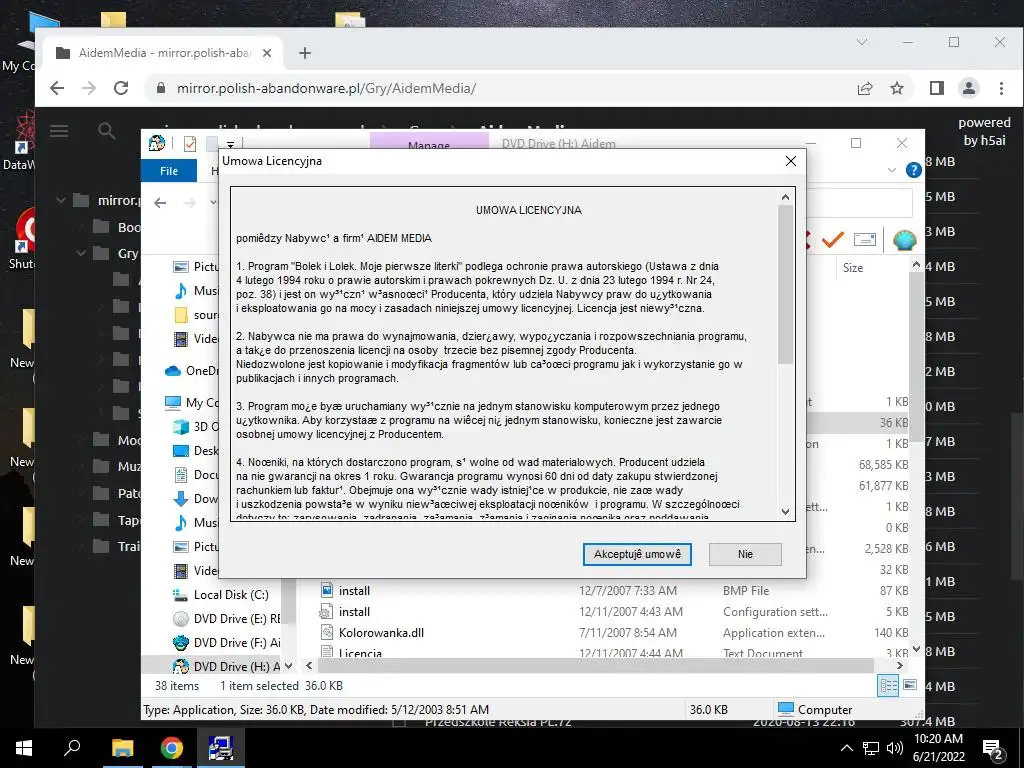Switch to Chrome on taskbar
Screen dimensions: 1024x768
pos(172,748)
